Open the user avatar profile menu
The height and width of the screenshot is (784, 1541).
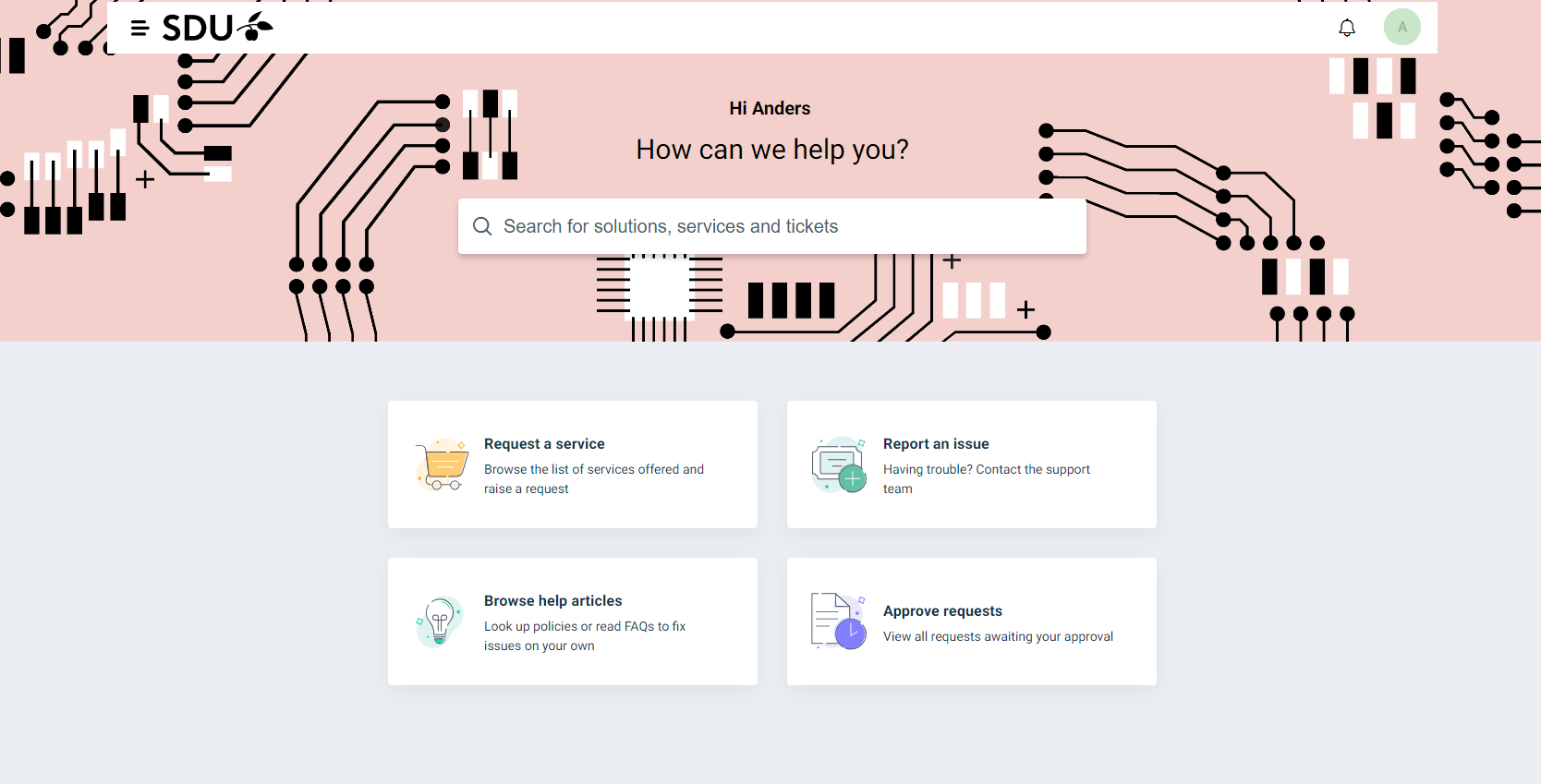coord(1401,28)
